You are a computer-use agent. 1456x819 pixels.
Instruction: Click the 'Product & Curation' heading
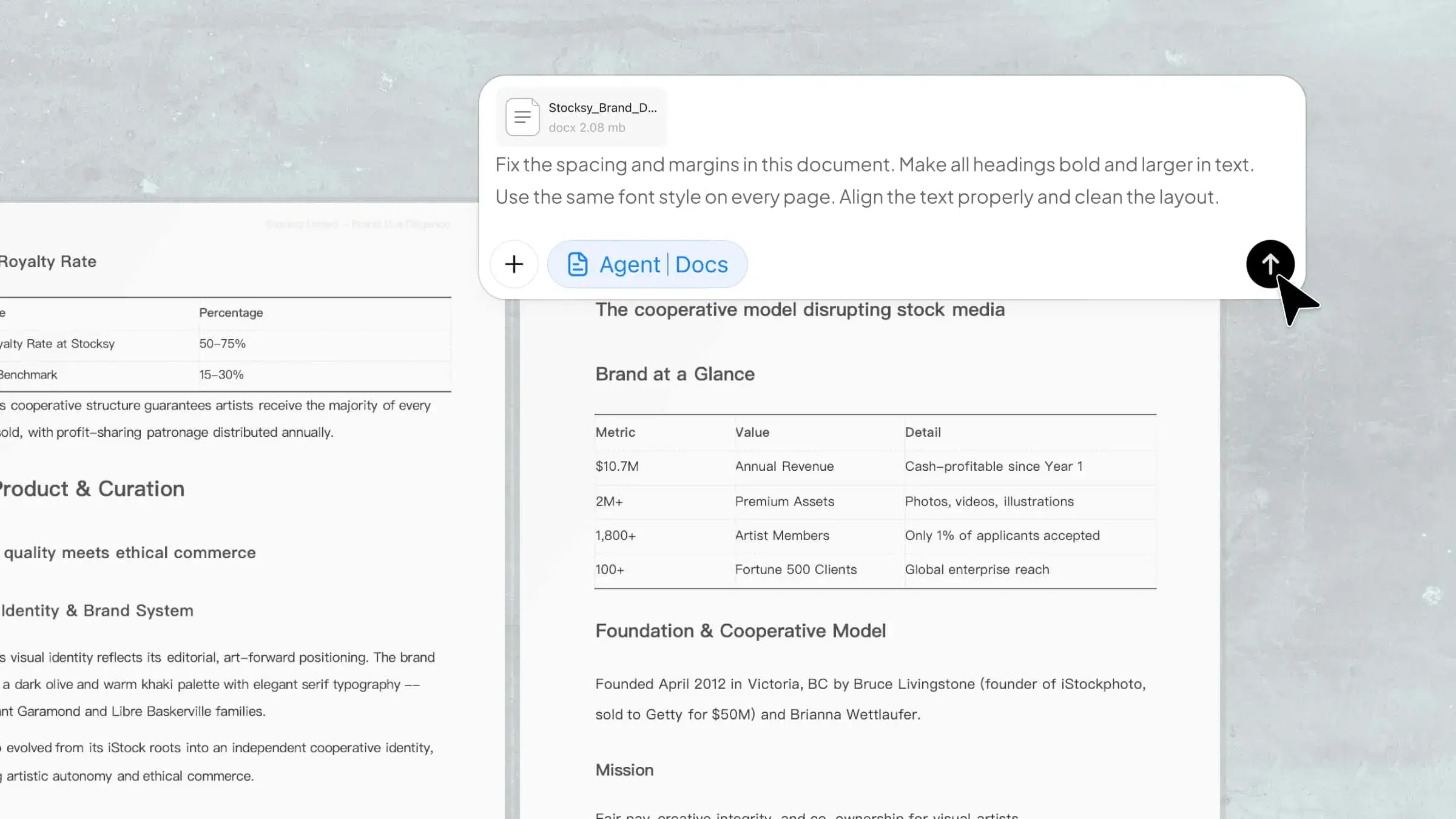[92, 488]
